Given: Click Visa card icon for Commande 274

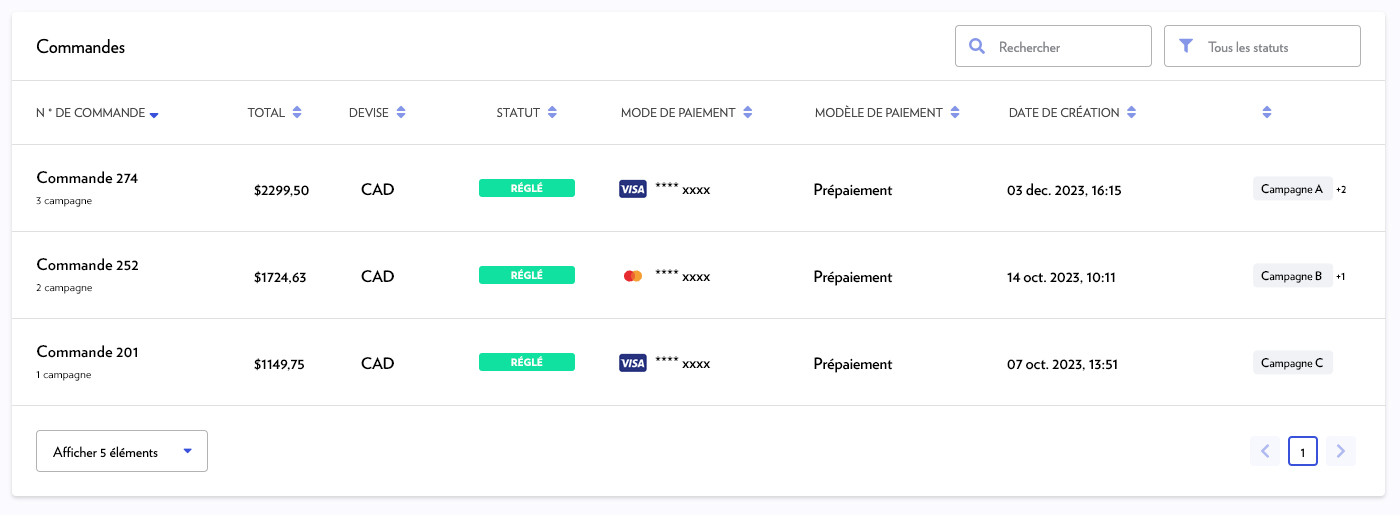Looking at the screenshot, I should coord(633,189).
